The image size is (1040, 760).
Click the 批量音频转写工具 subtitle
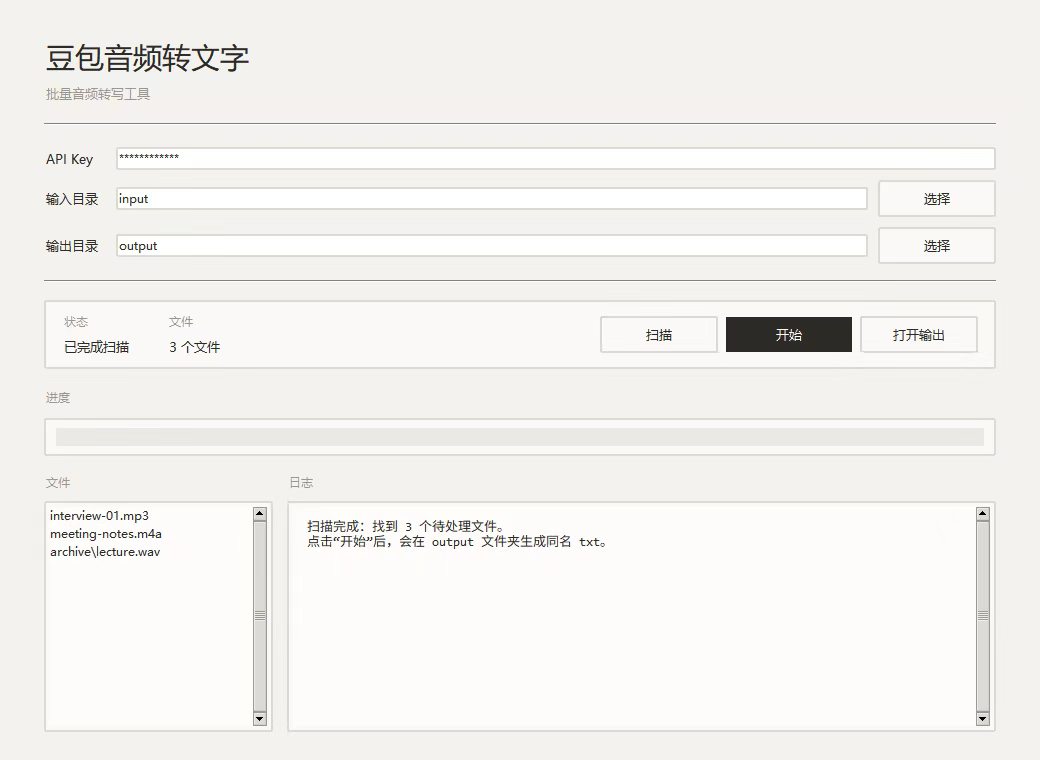pyautogui.click(x=98, y=94)
